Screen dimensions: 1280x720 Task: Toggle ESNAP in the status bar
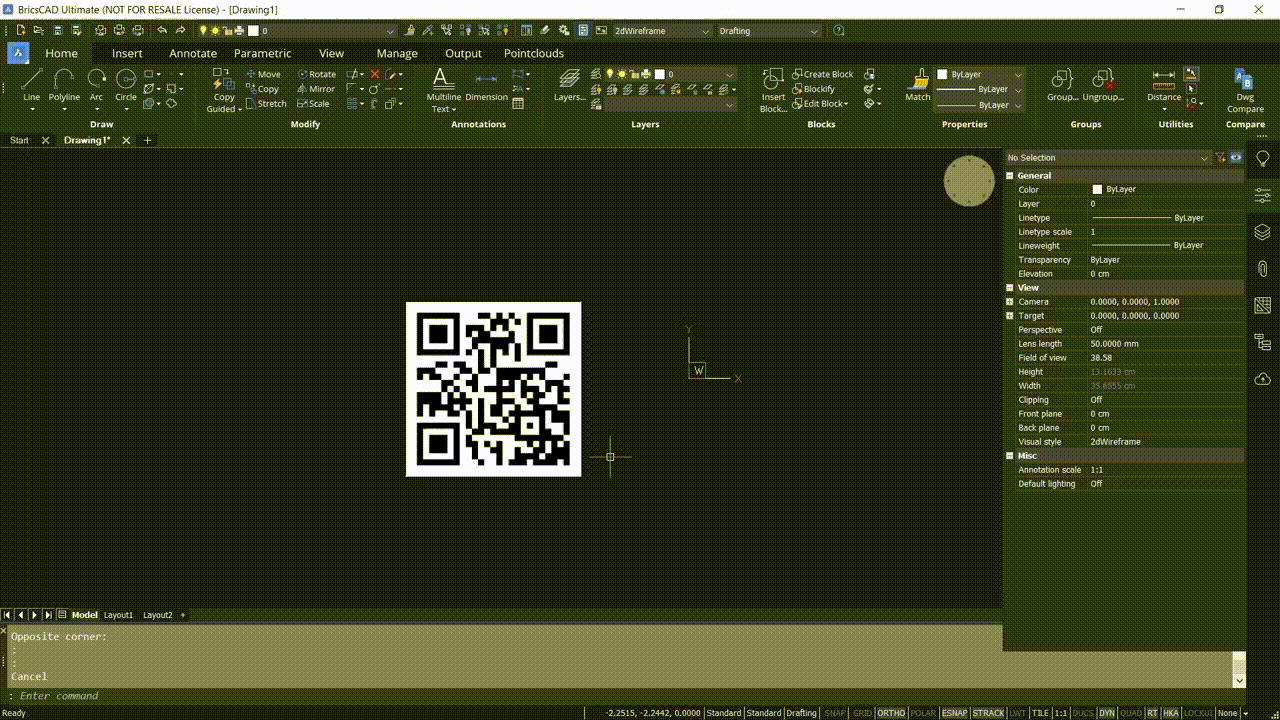click(954, 713)
